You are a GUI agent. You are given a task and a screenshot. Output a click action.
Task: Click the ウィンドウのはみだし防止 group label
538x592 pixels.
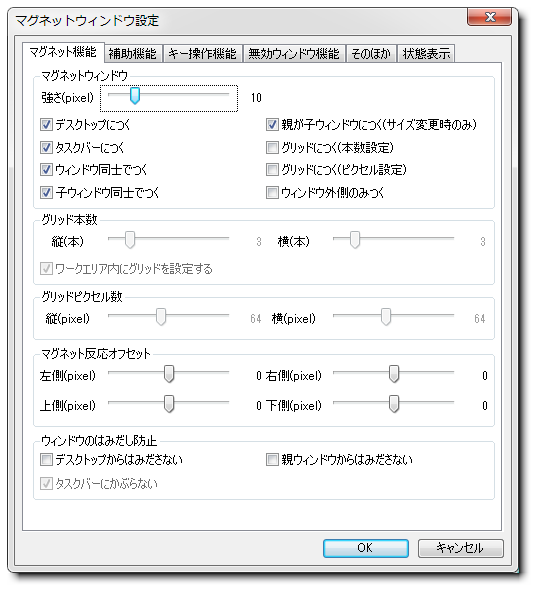[99, 440]
